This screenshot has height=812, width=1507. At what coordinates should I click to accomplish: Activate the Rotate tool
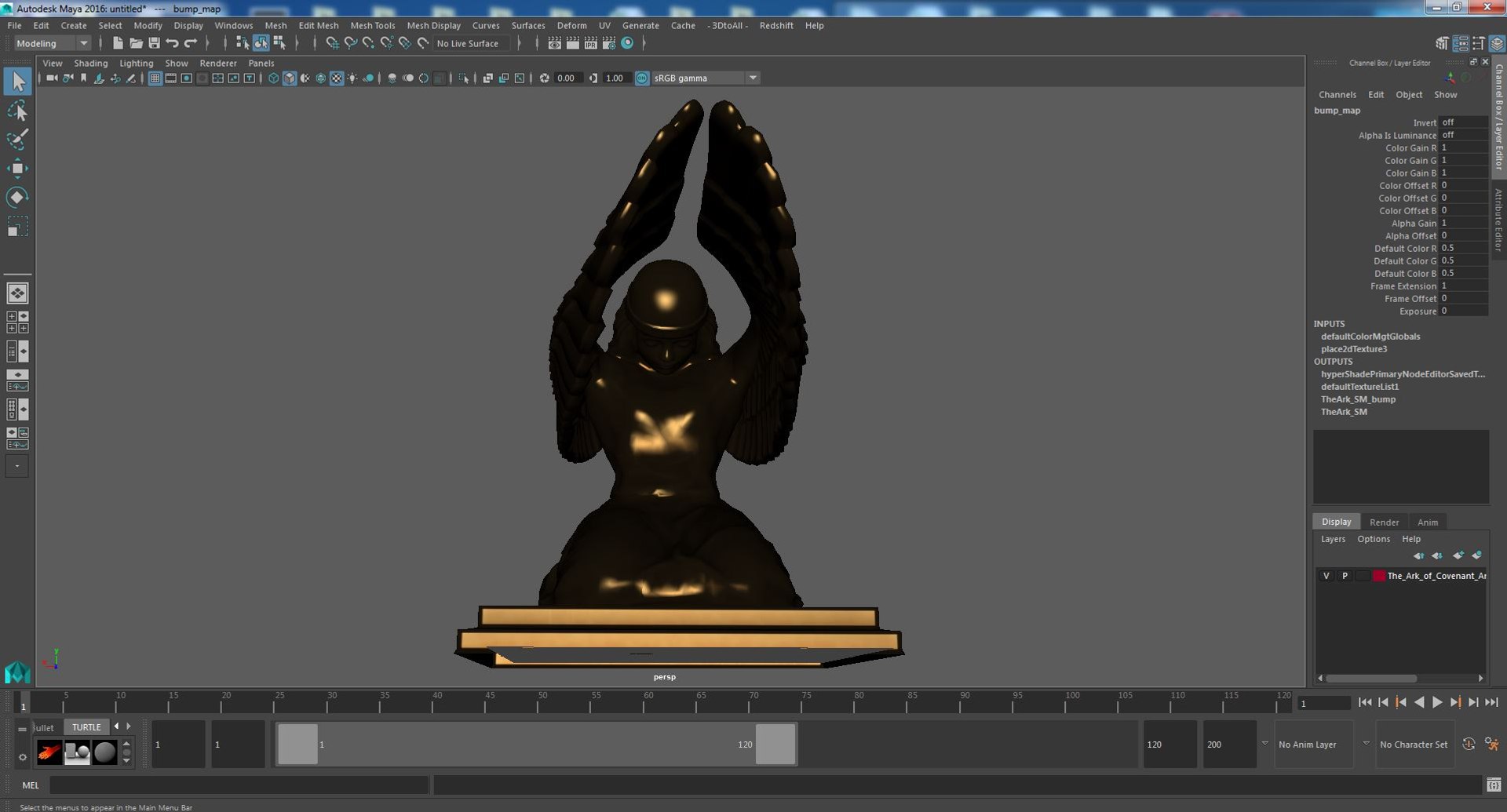point(17,197)
